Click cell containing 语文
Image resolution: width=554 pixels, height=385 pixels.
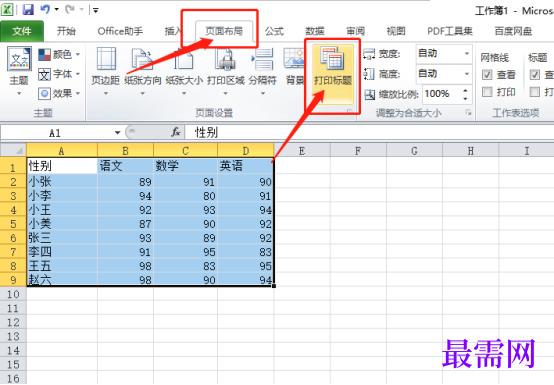125,166
